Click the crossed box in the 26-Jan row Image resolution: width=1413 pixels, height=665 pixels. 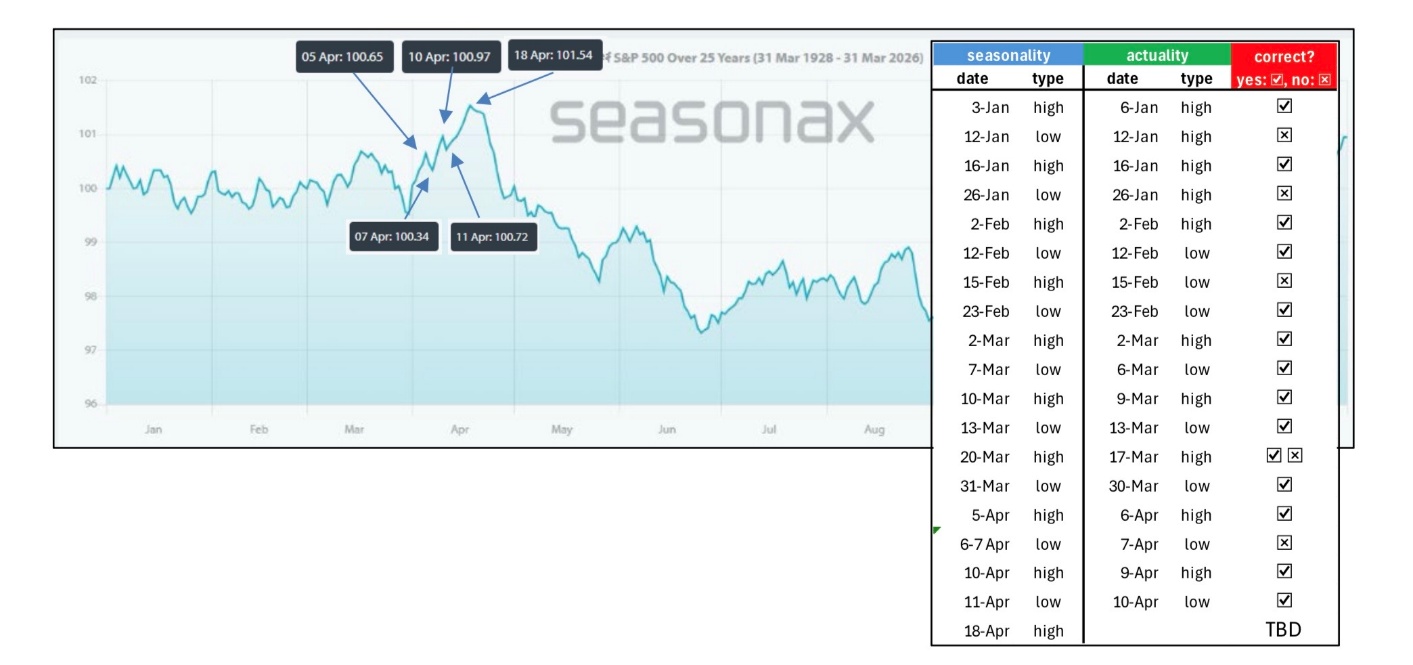(1285, 194)
